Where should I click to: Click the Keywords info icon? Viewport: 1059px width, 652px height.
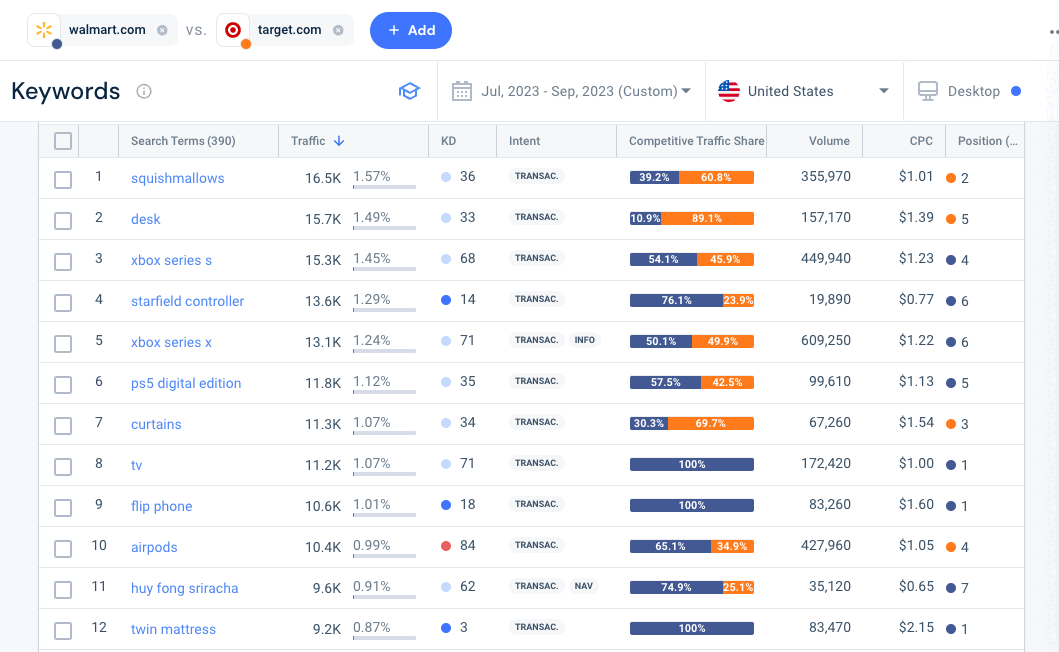tap(144, 91)
